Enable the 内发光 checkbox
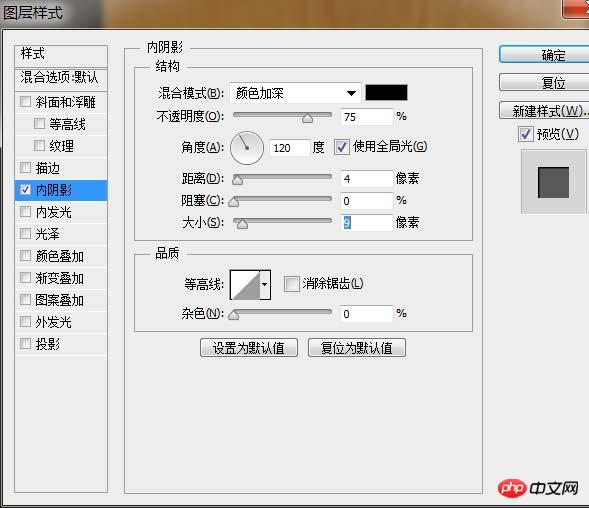Screen dimensions: 589x508 pos(25,211)
